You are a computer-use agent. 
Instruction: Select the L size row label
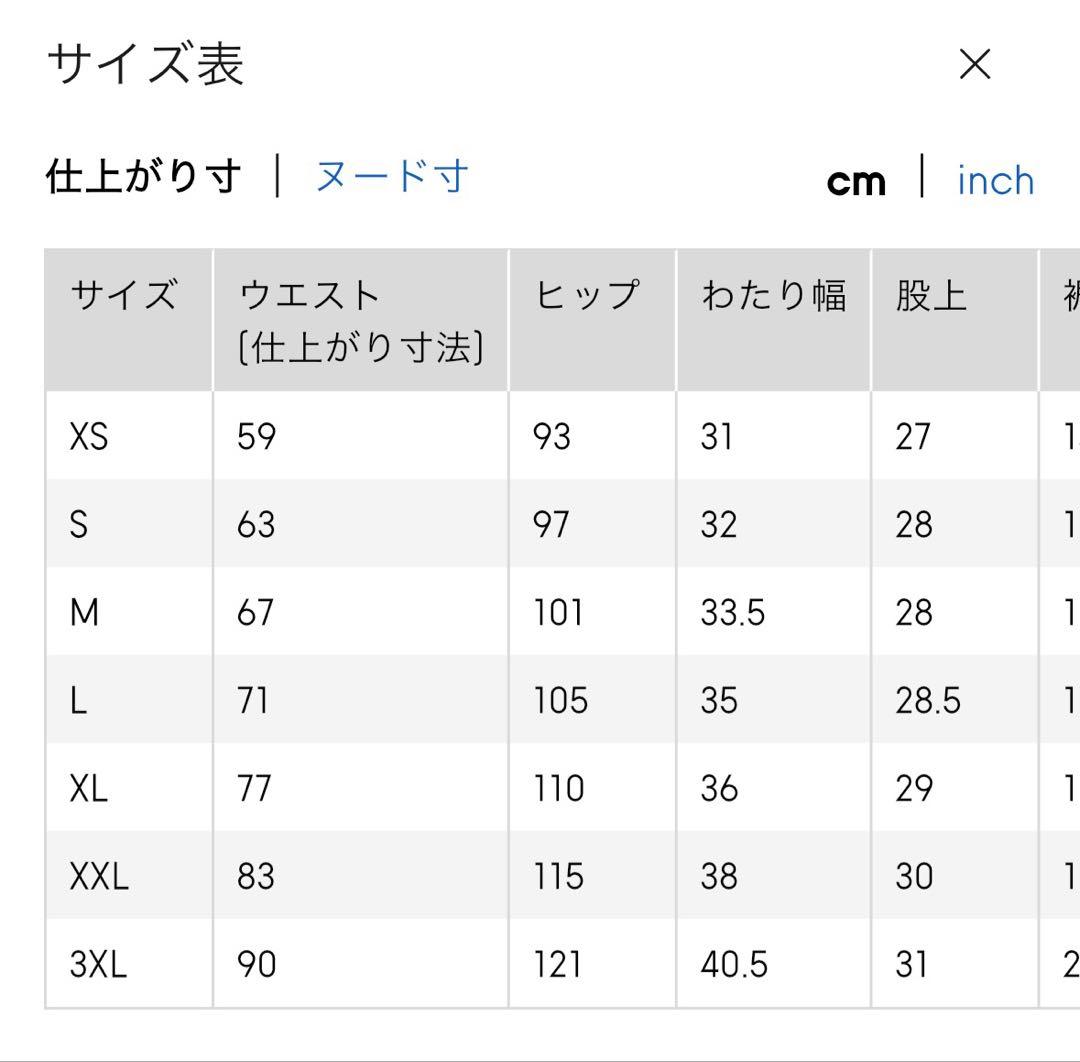click(78, 700)
